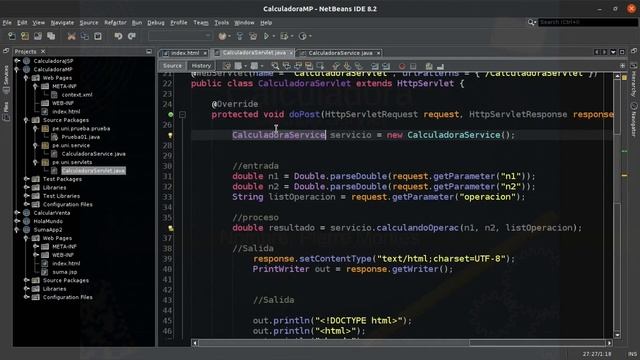Click the Find Previous Occurrence editor icon
This screenshot has width=640, height=360.
click(x=287, y=66)
